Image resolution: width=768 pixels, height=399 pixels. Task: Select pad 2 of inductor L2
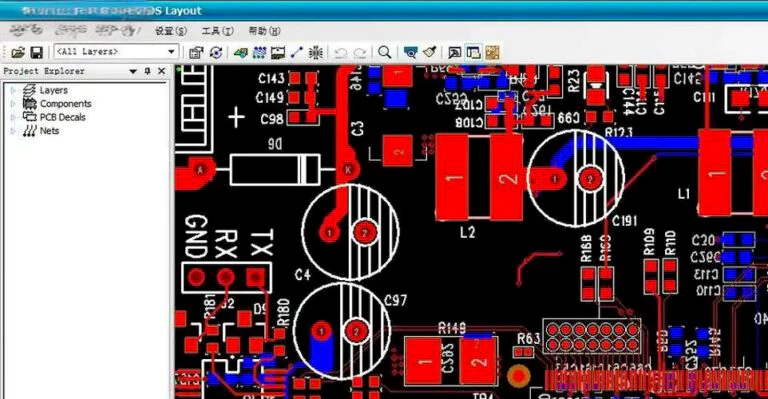click(x=507, y=178)
